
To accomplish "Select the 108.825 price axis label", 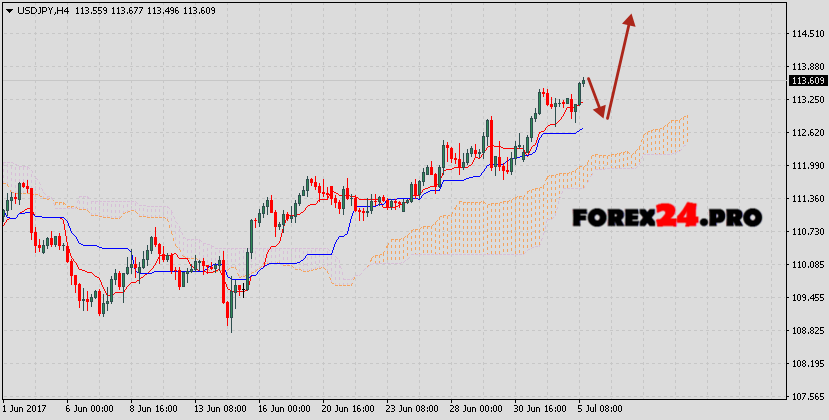I will click(x=807, y=331).
